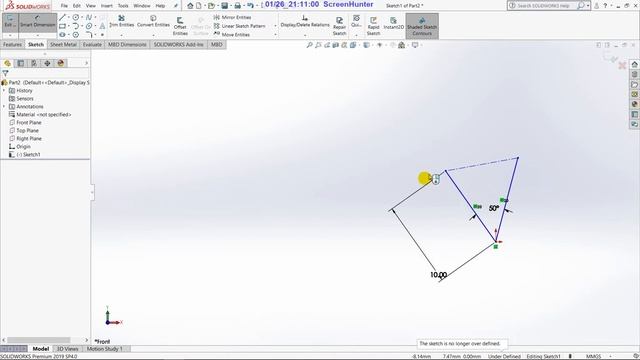Viewport: 640px width, 360px height.
Task: Select Front Plane in the tree
Action: coord(25,122)
